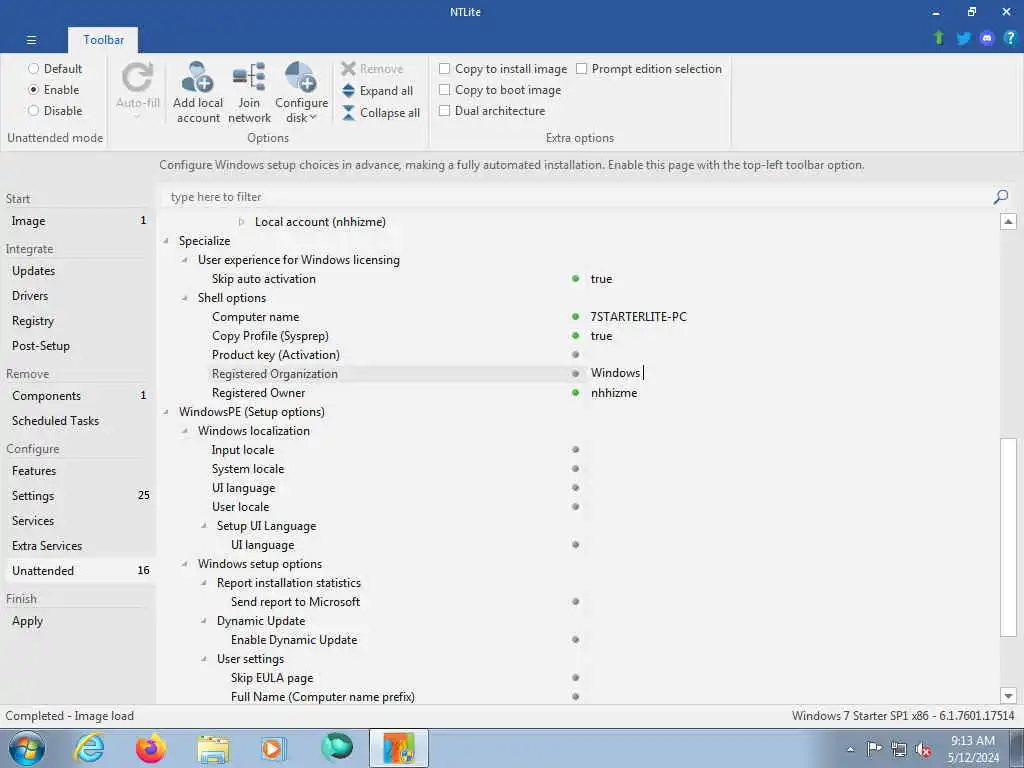Collapse the Shell options group
Image resolution: width=1024 pixels, height=768 pixels.
coord(185,298)
